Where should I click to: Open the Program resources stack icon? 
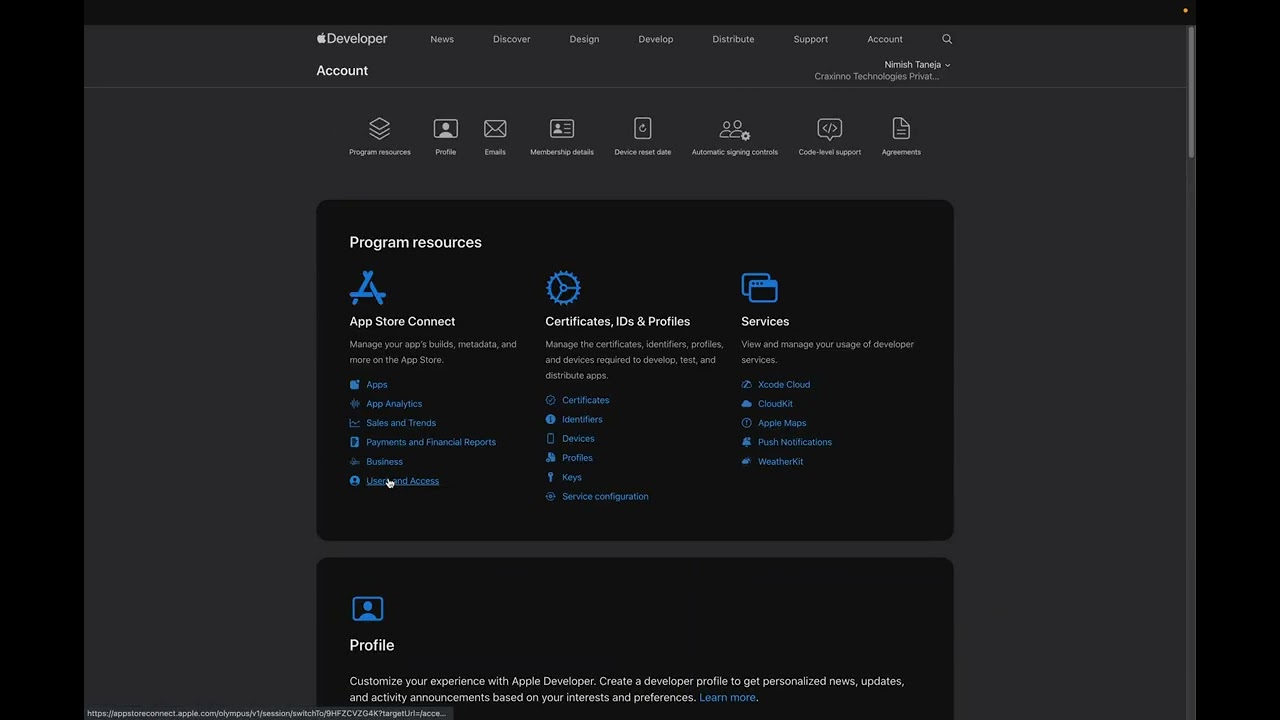379,128
